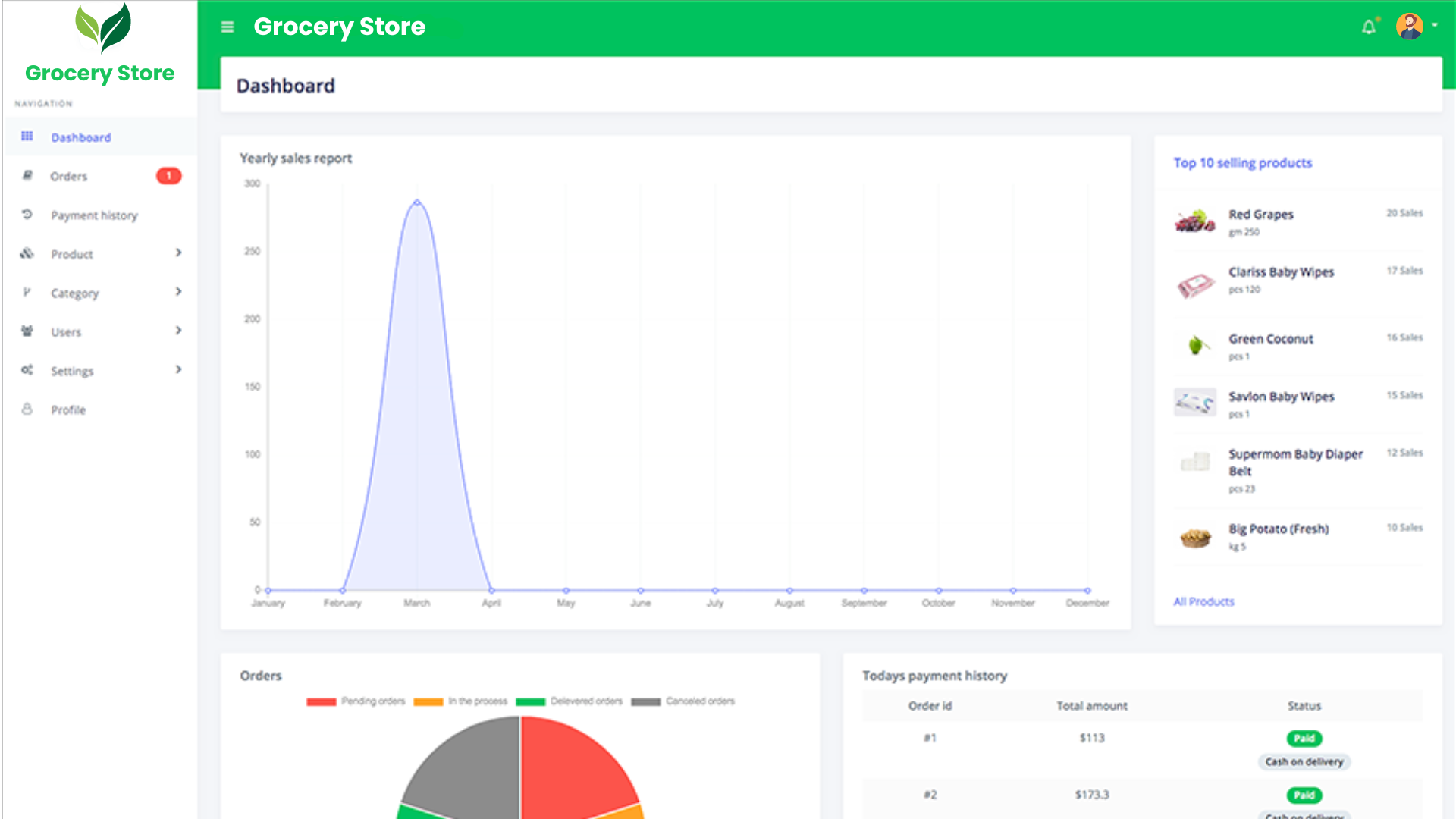This screenshot has width=1456, height=819.
Task: Click the Dashboard grid icon
Action: [27, 136]
